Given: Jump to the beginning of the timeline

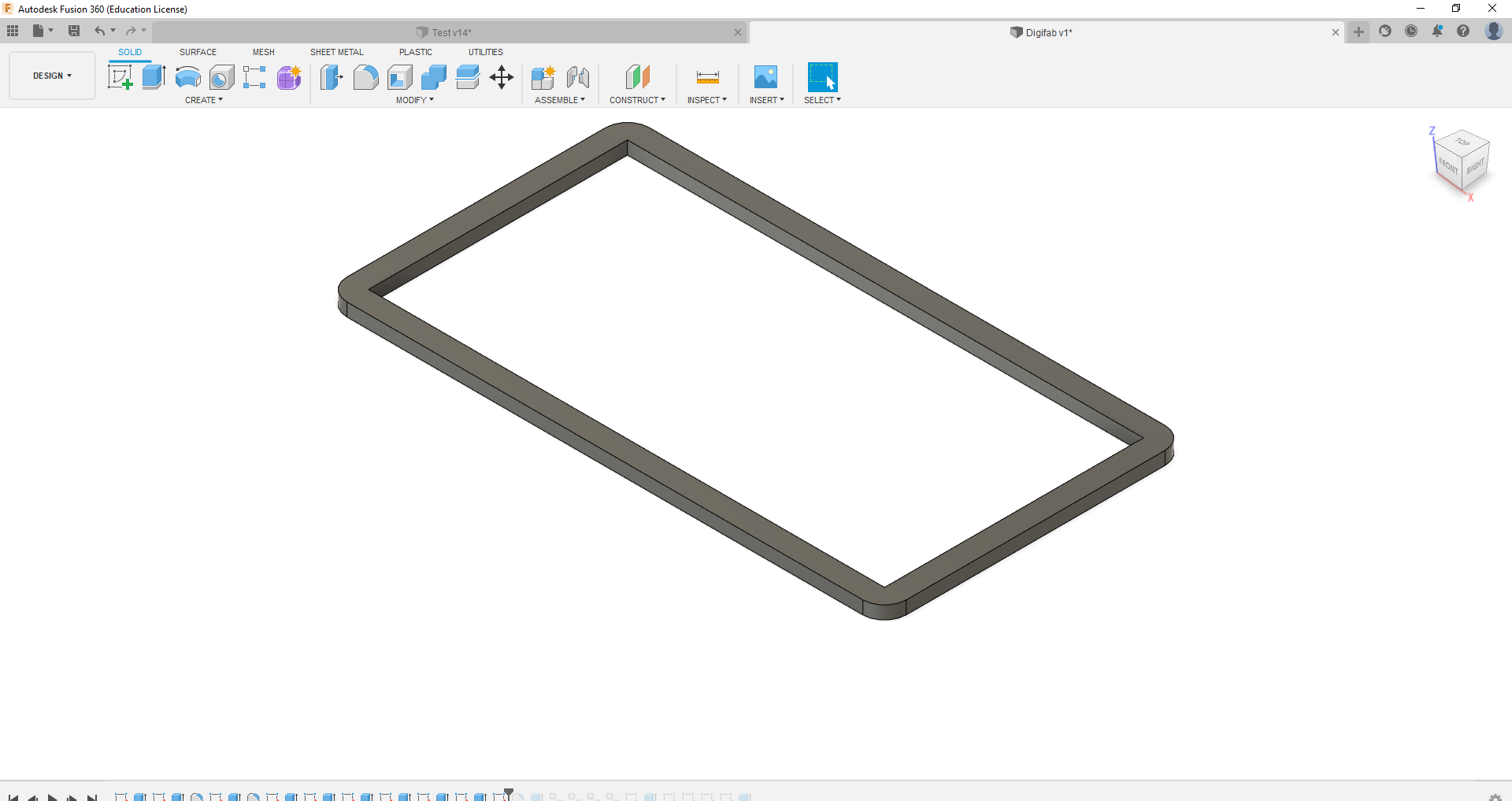Looking at the screenshot, I should (x=13, y=797).
